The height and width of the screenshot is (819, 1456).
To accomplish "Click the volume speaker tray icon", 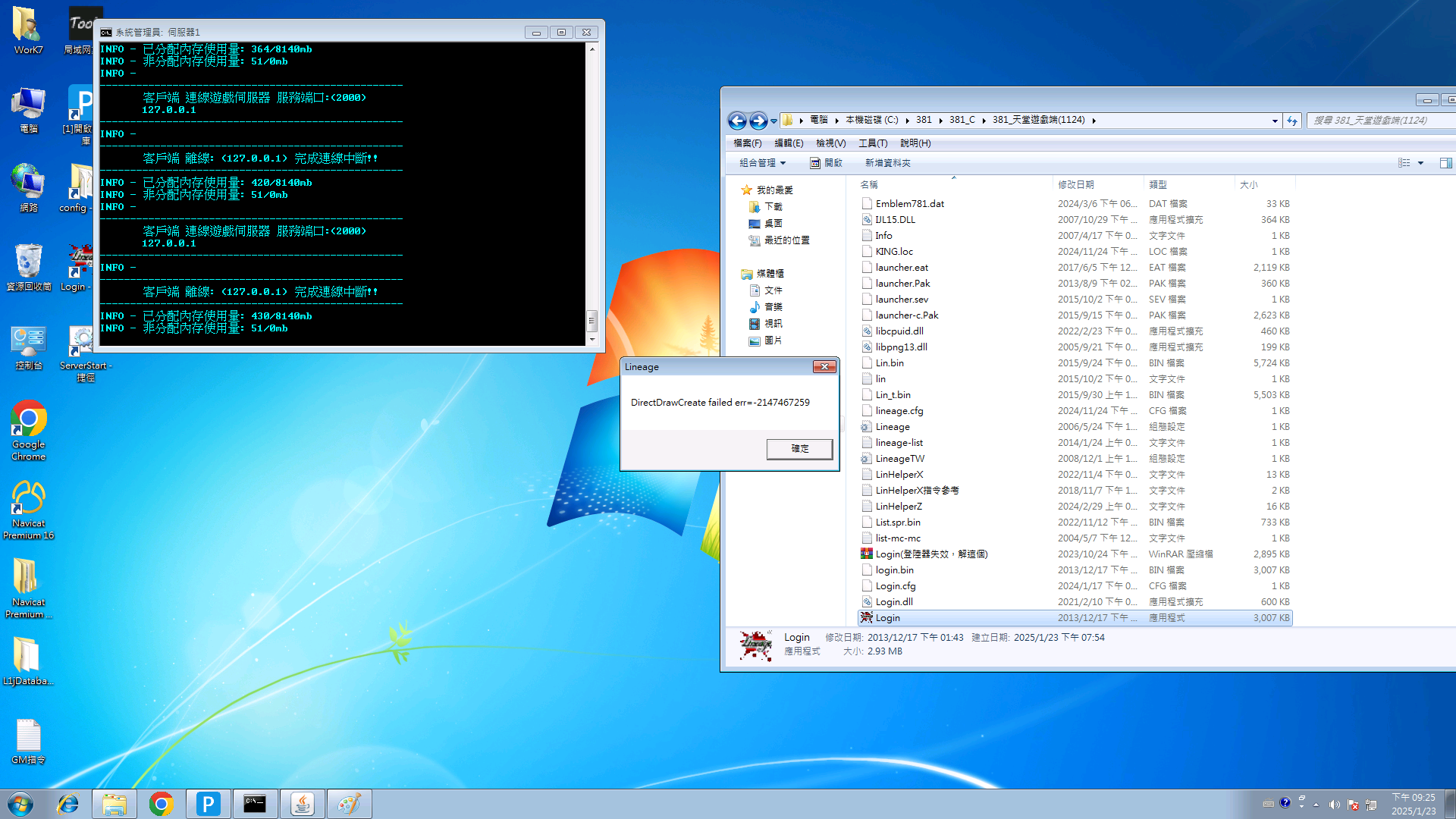I will pyautogui.click(x=1334, y=805).
